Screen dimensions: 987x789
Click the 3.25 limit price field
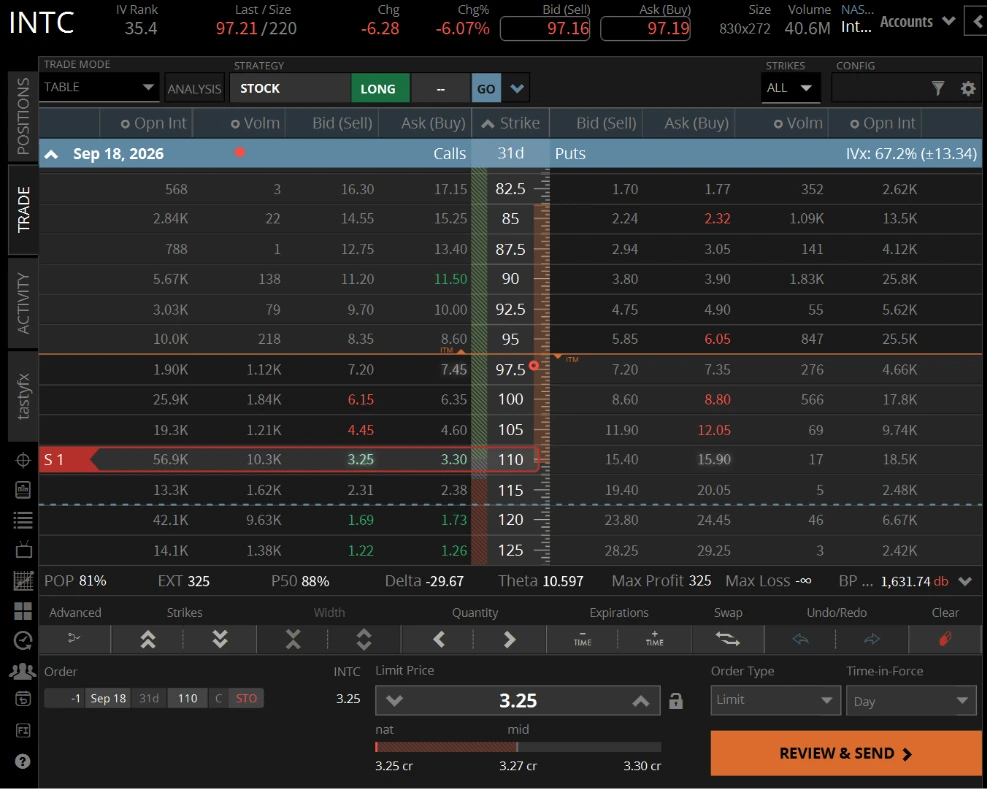[517, 701]
